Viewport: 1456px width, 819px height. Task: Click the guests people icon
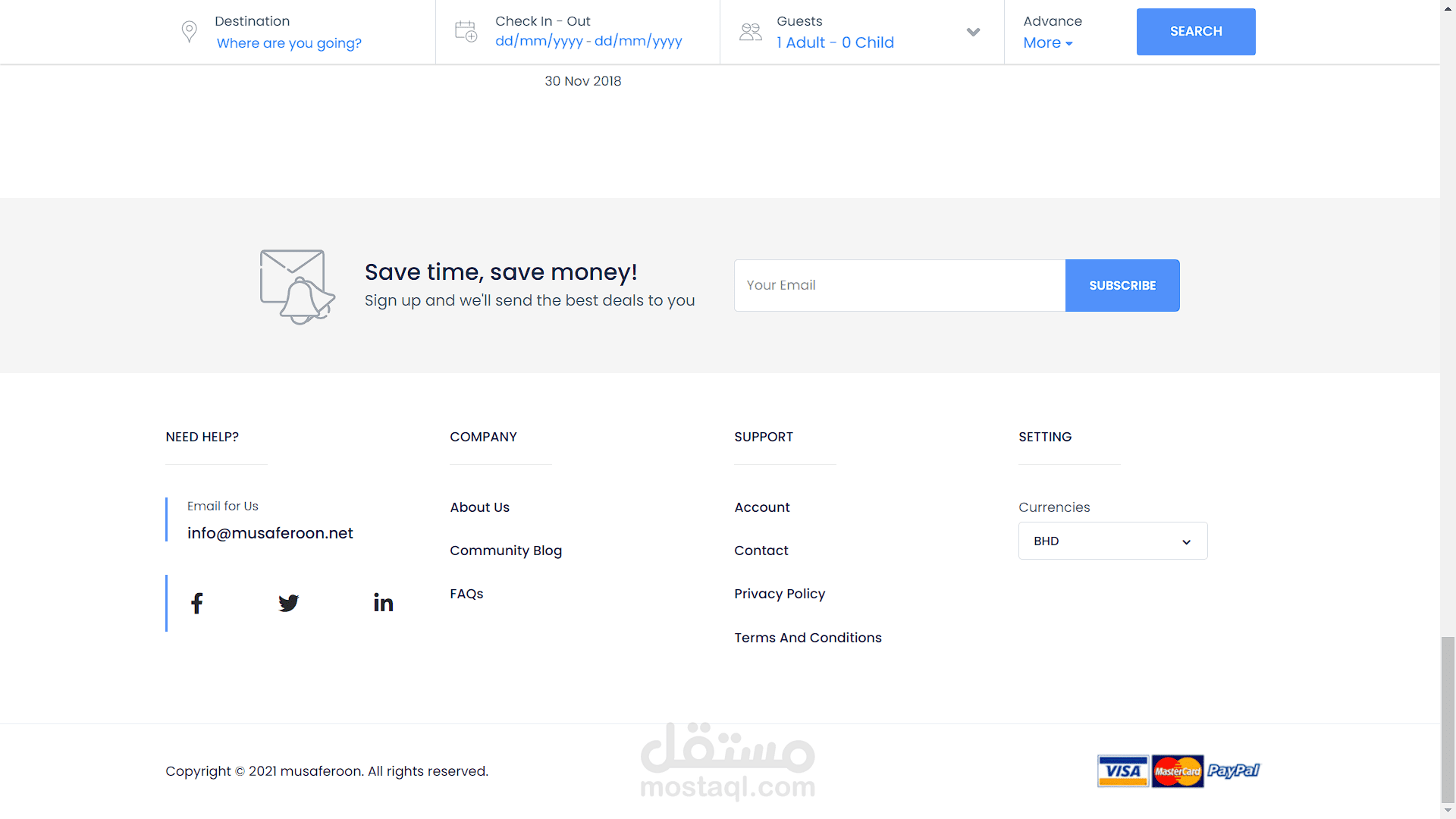(x=750, y=32)
